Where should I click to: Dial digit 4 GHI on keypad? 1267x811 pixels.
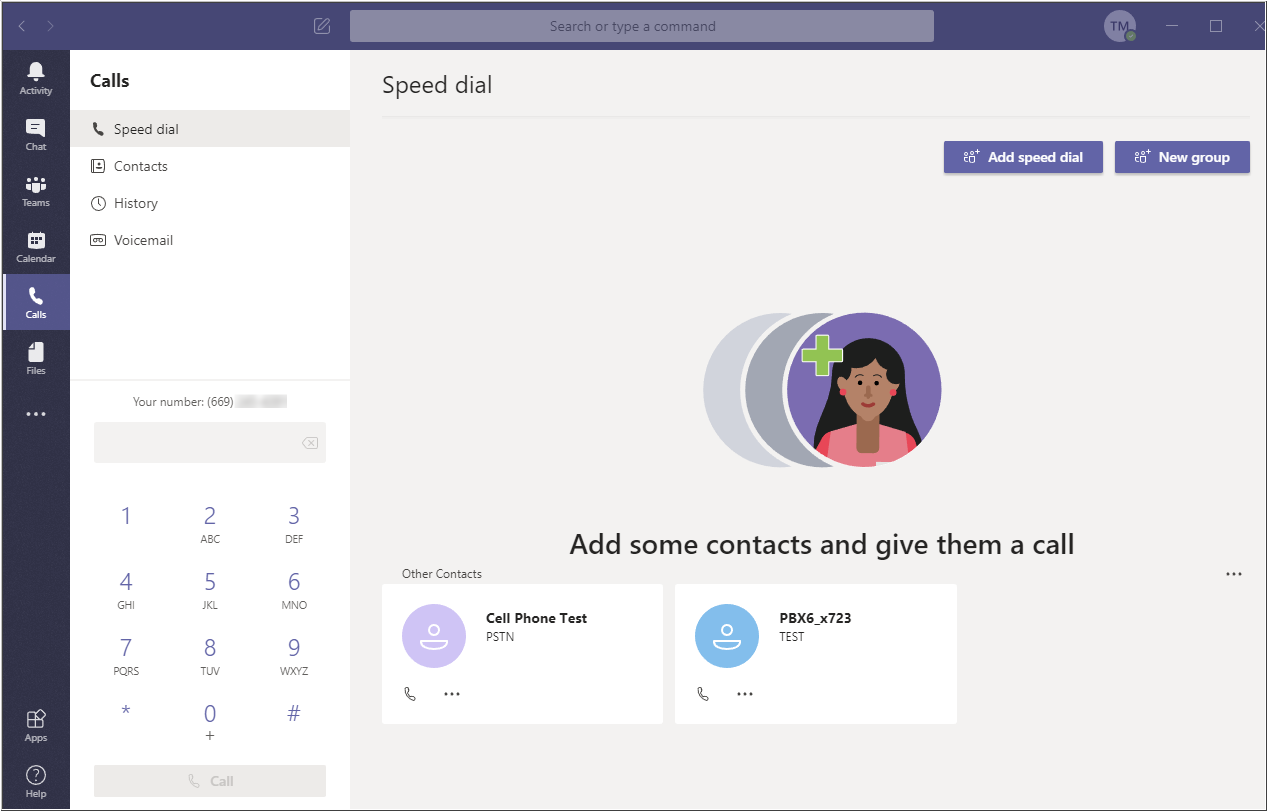coord(126,590)
